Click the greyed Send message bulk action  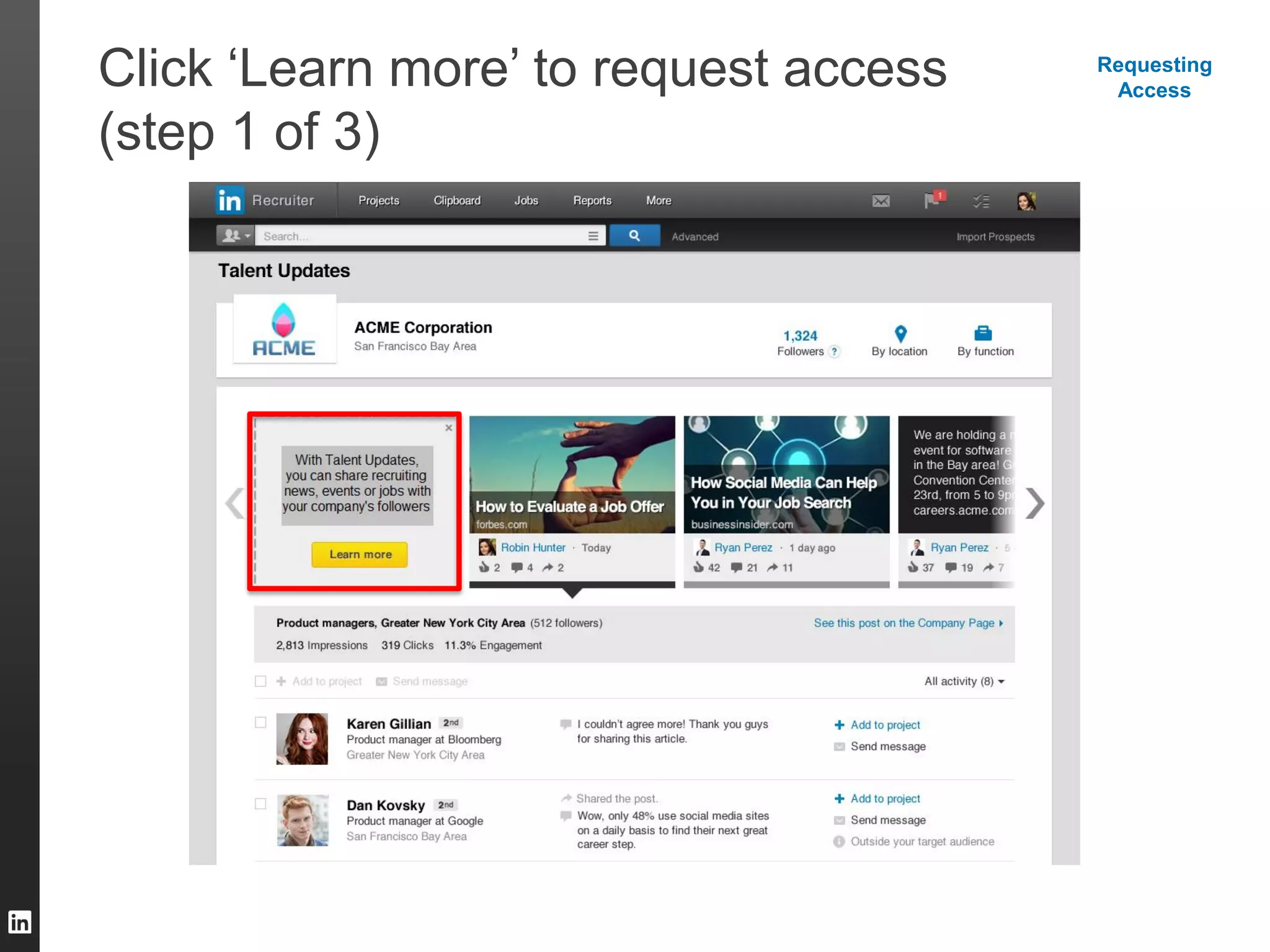click(x=422, y=682)
